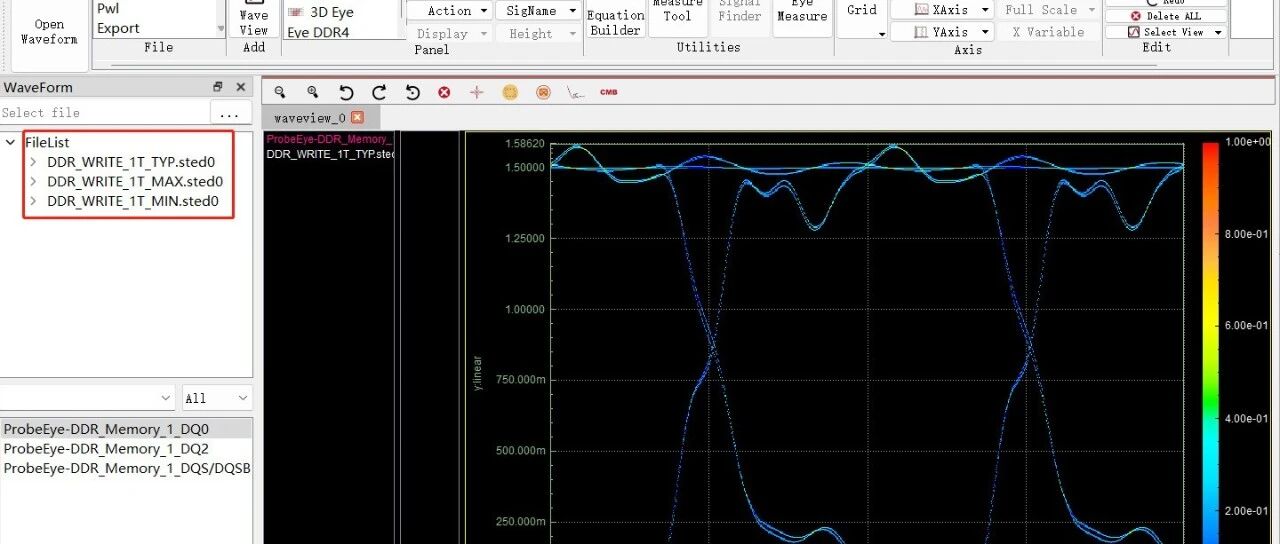Select Eye DDR4 in panel list
Viewport: 1280px width, 544px height.
pos(319,32)
